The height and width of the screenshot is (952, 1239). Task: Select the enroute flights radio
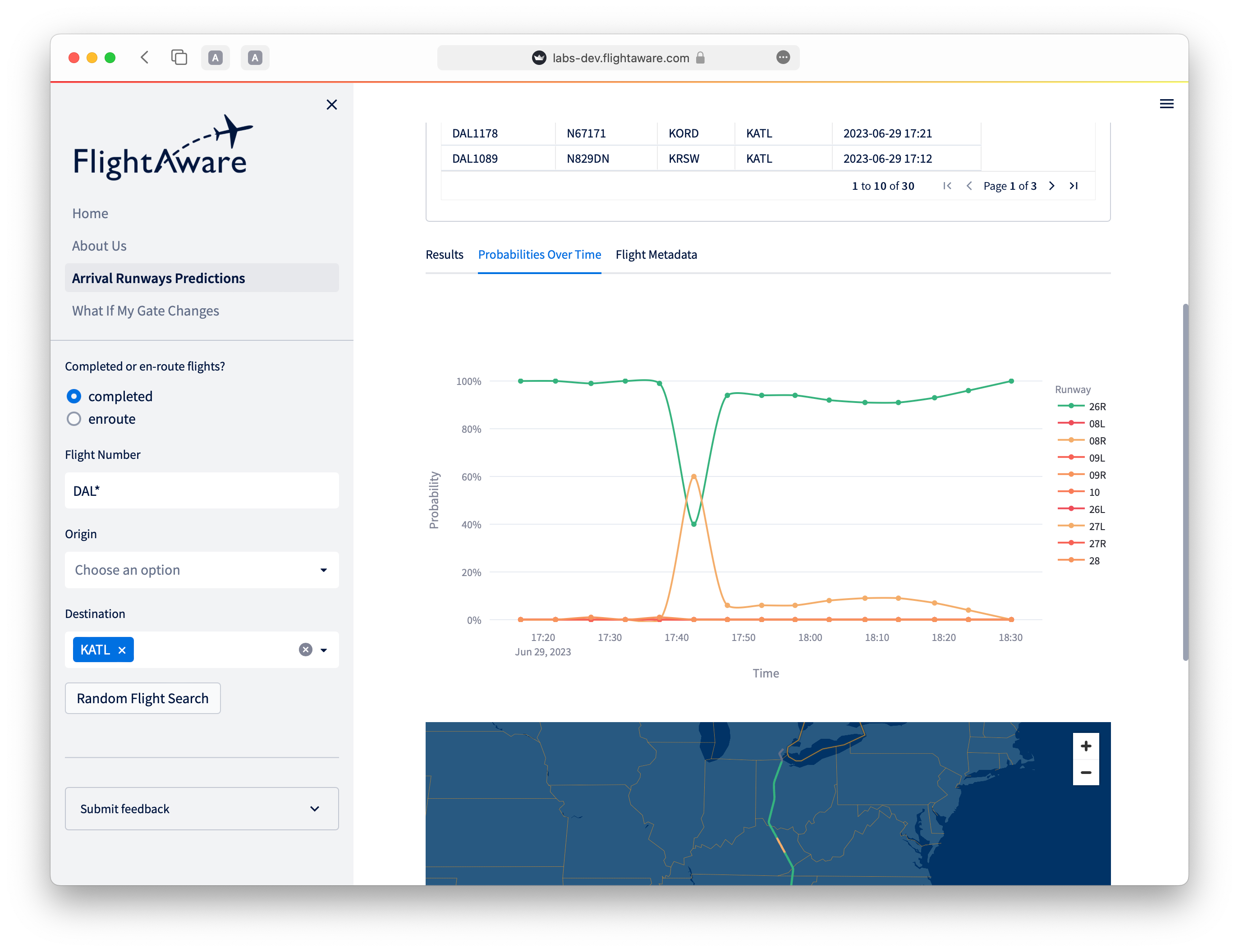[x=73, y=419]
